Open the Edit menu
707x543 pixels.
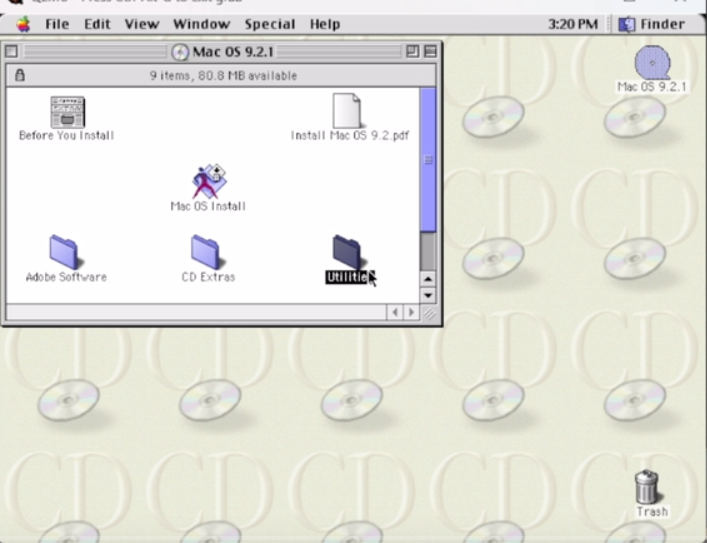(97, 24)
